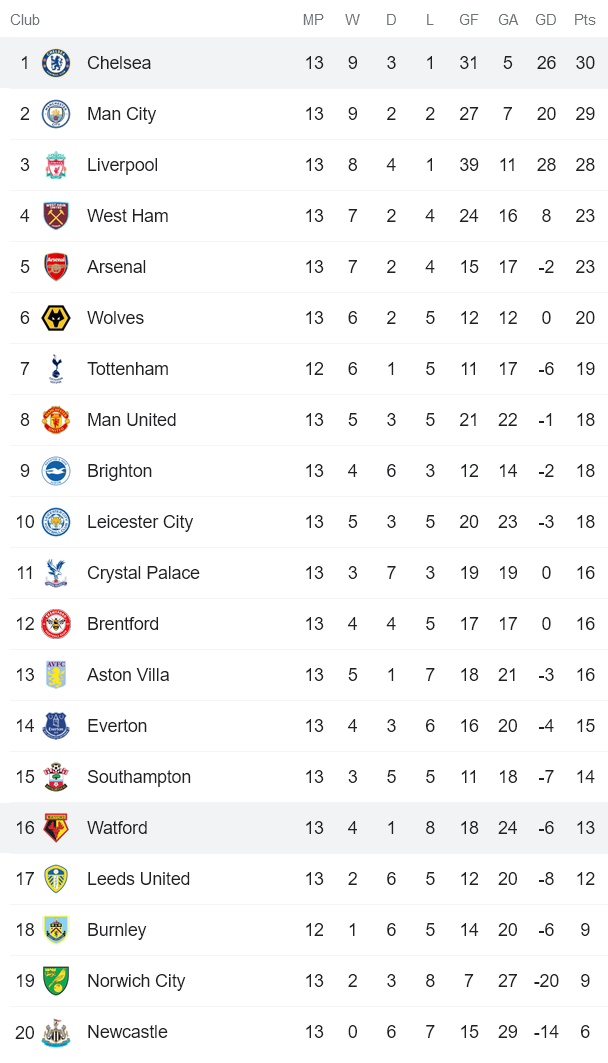The width and height of the screenshot is (608, 1063).
Task: Click the West Ham badge icon
Action: click(56, 216)
